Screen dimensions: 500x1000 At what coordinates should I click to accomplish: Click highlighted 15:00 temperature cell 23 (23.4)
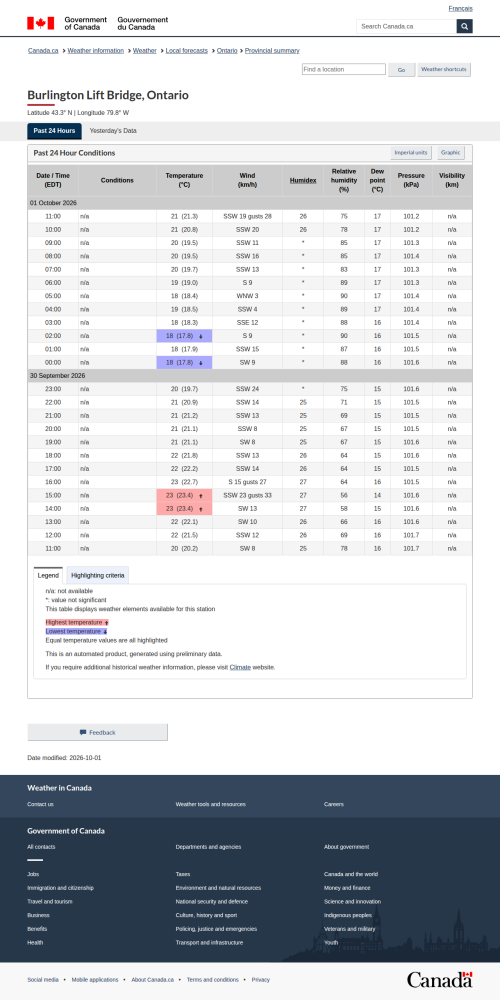184,495
